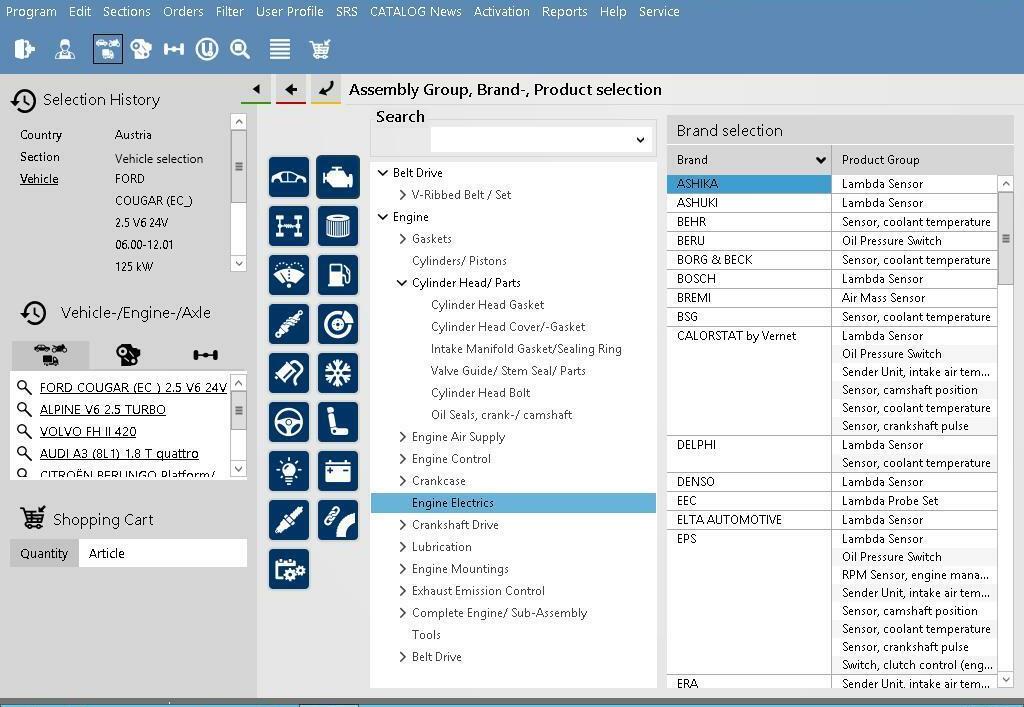Select the fuel pump category icon
This screenshot has height=707, width=1024.
338,275
